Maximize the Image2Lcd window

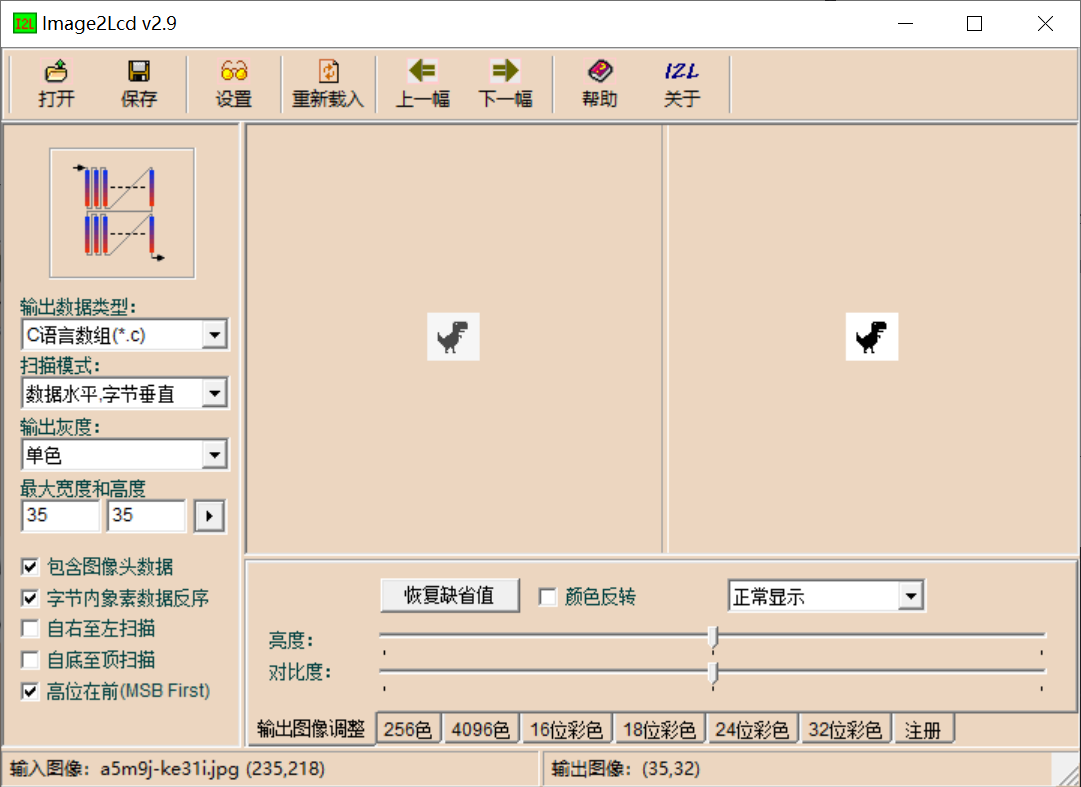[x=974, y=23]
